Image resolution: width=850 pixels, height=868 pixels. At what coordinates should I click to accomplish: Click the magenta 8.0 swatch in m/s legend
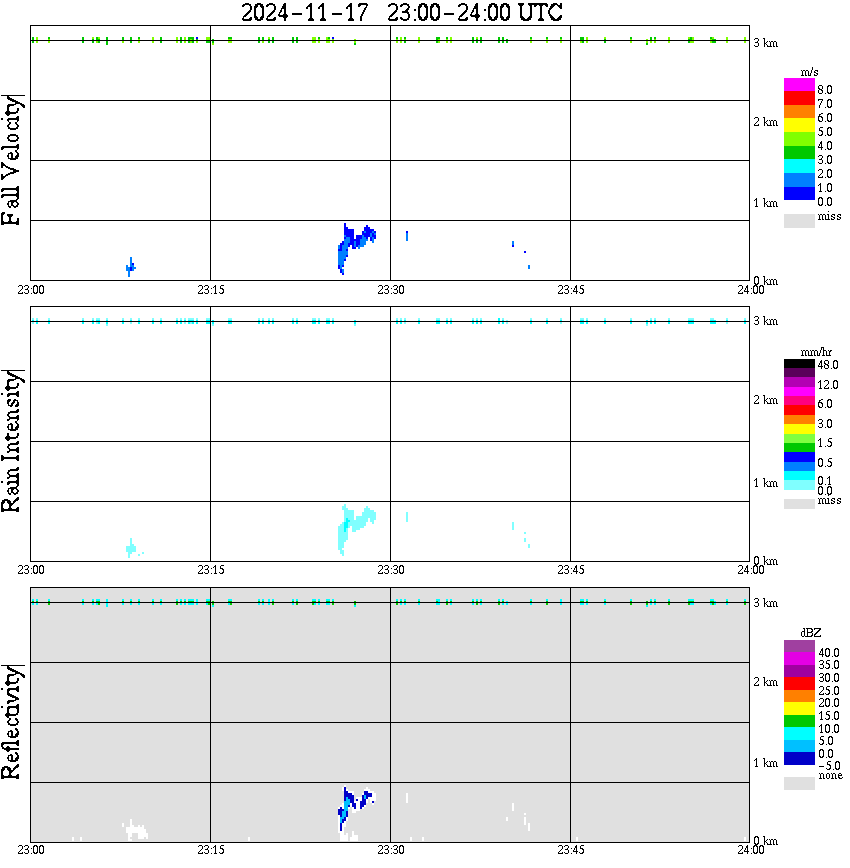click(x=799, y=85)
